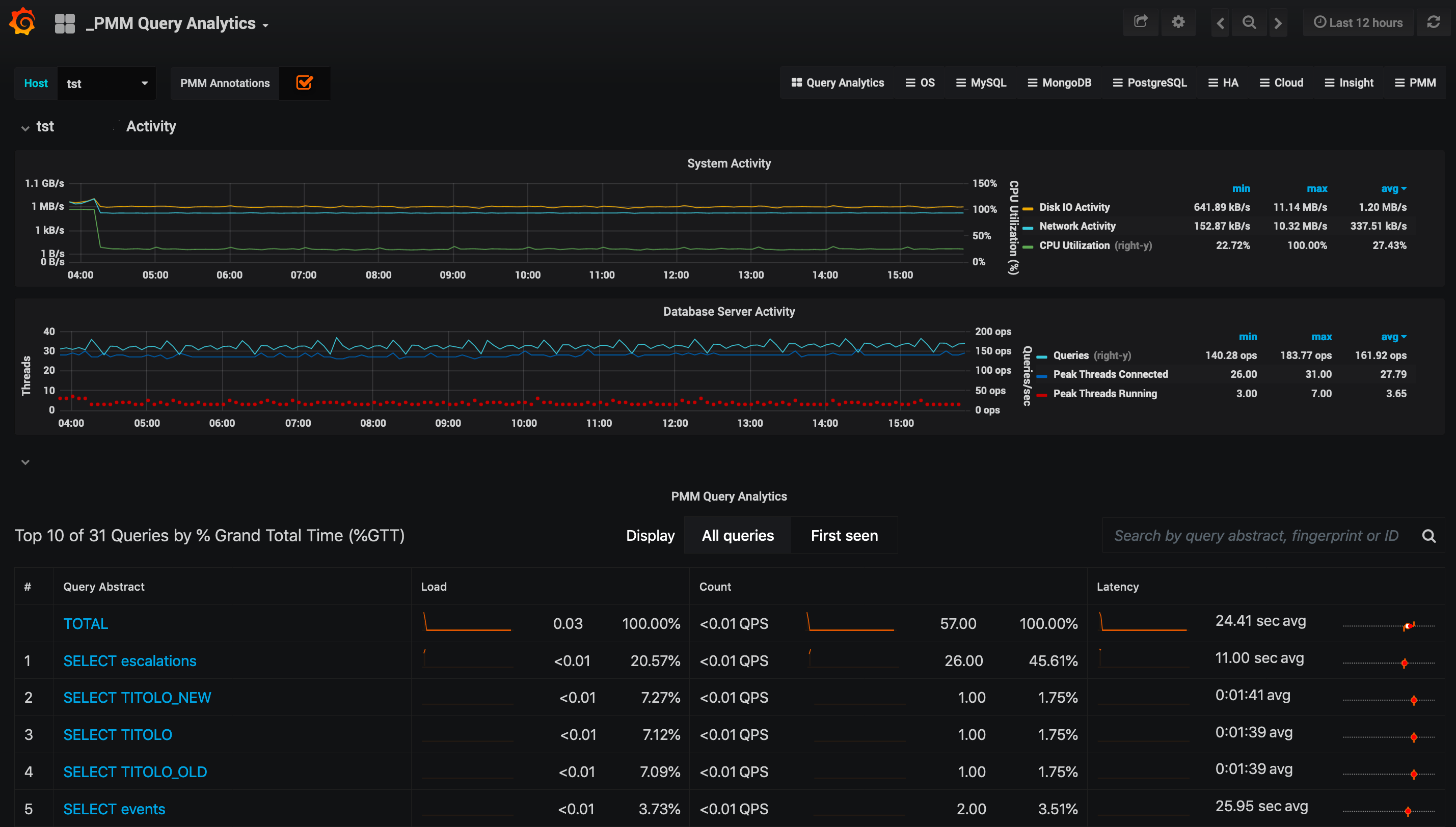Open the SELECT TITOLO query
This screenshot has height=827, width=1456.
point(118,735)
